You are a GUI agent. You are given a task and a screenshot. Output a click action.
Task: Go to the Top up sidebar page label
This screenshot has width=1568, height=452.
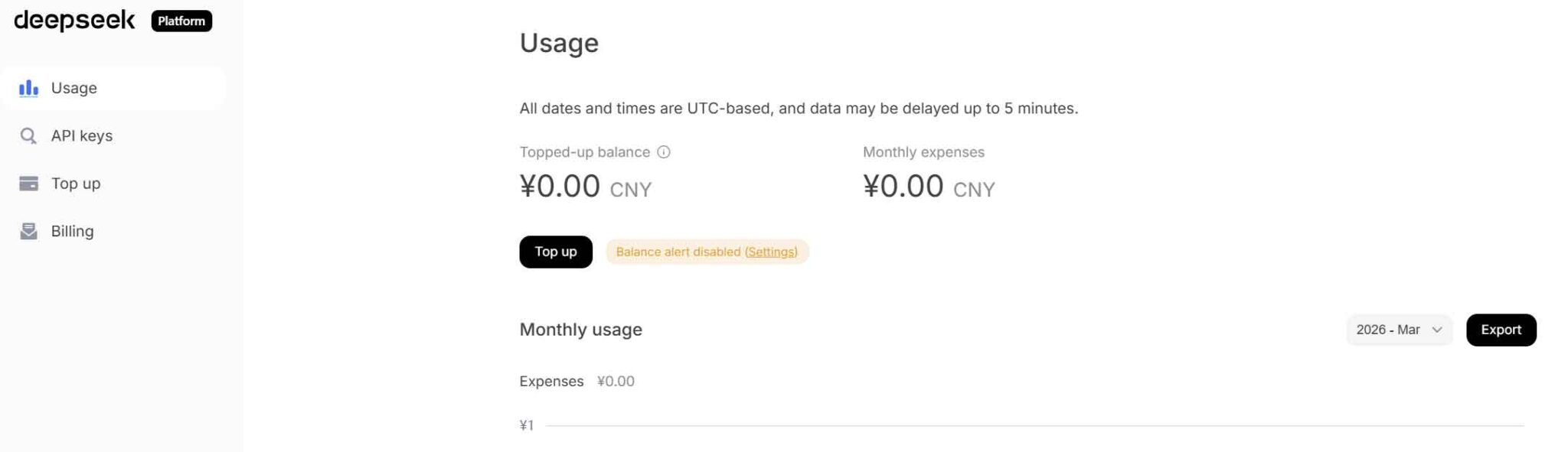[76, 184]
